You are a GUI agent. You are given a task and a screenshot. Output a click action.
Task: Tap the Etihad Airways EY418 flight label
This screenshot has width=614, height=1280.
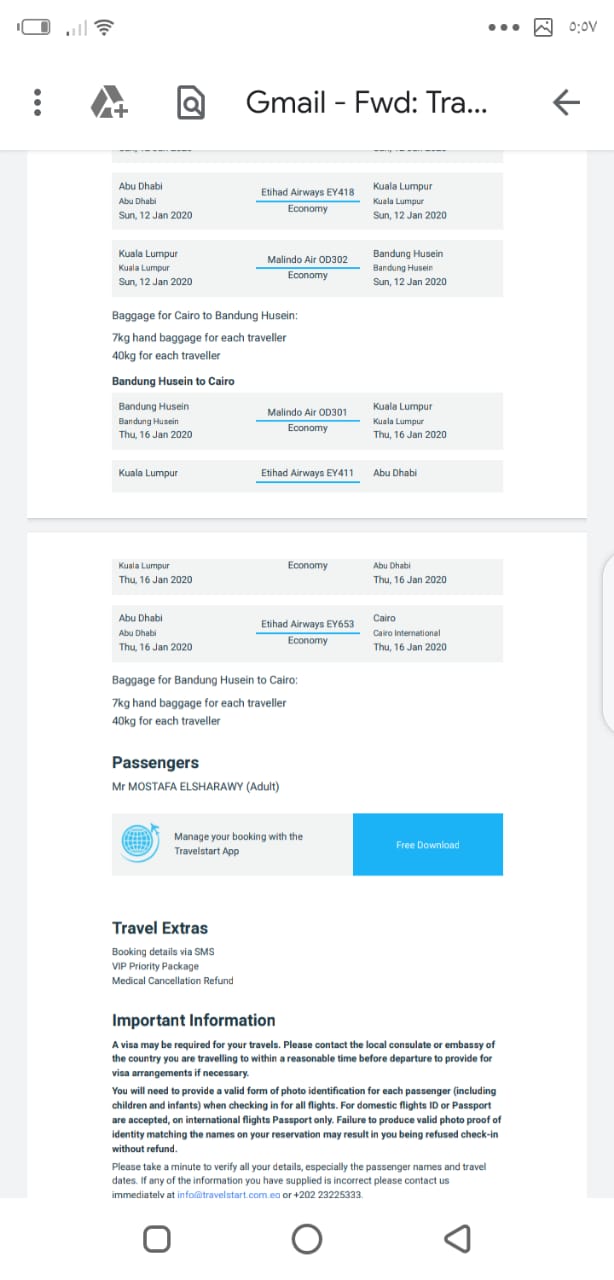pyautogui.click(x=307, y=192)
